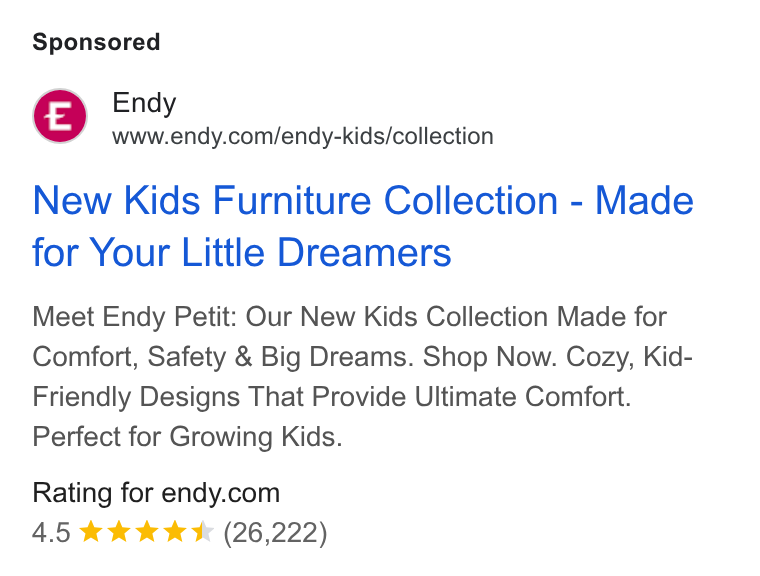Screen dimensions: 760x576
Task: Click 'Comfort, Safety & Big Dreams' text
Action: pyautogui.click(x=222, y=357)
